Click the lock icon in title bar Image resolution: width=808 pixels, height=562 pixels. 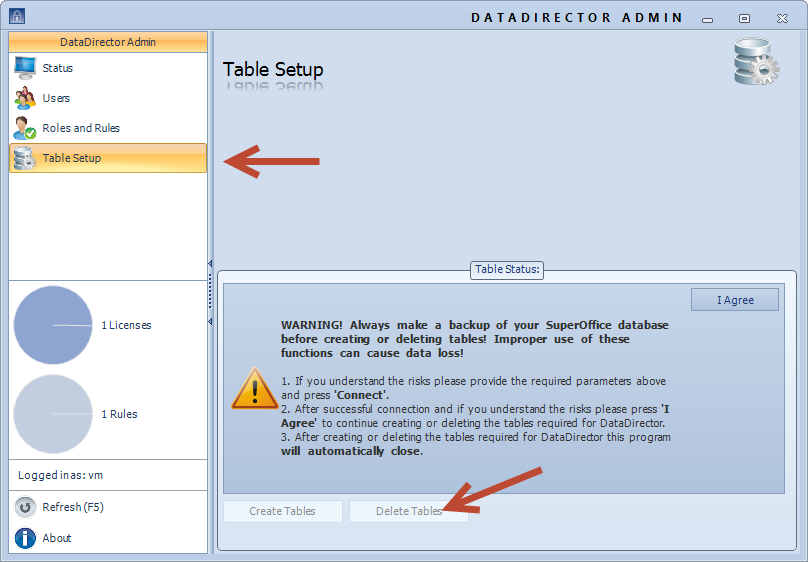(x=17, y=16)
